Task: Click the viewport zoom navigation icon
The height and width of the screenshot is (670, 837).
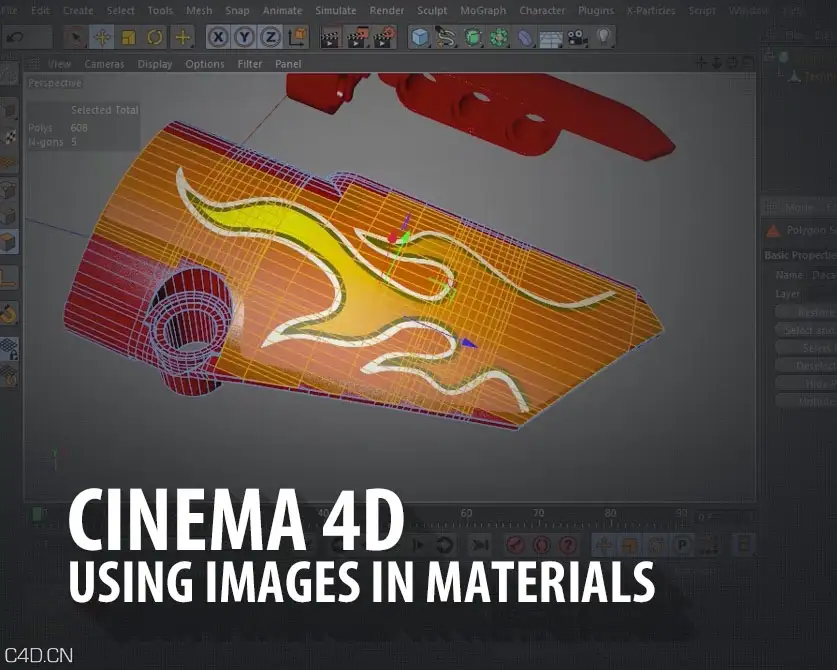Action: [x=717, y=64]
